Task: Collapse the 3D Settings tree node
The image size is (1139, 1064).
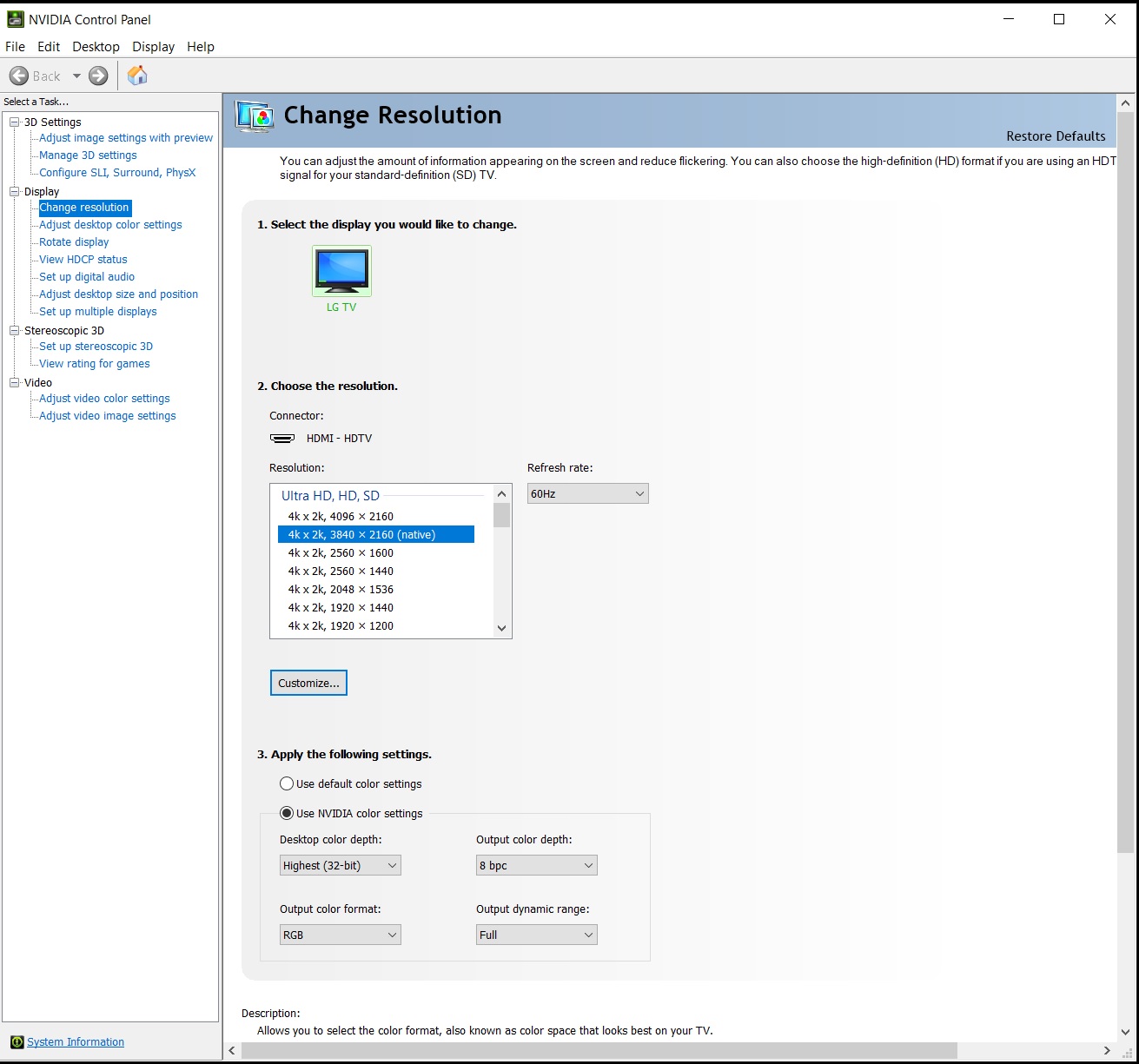Action: 14,122
